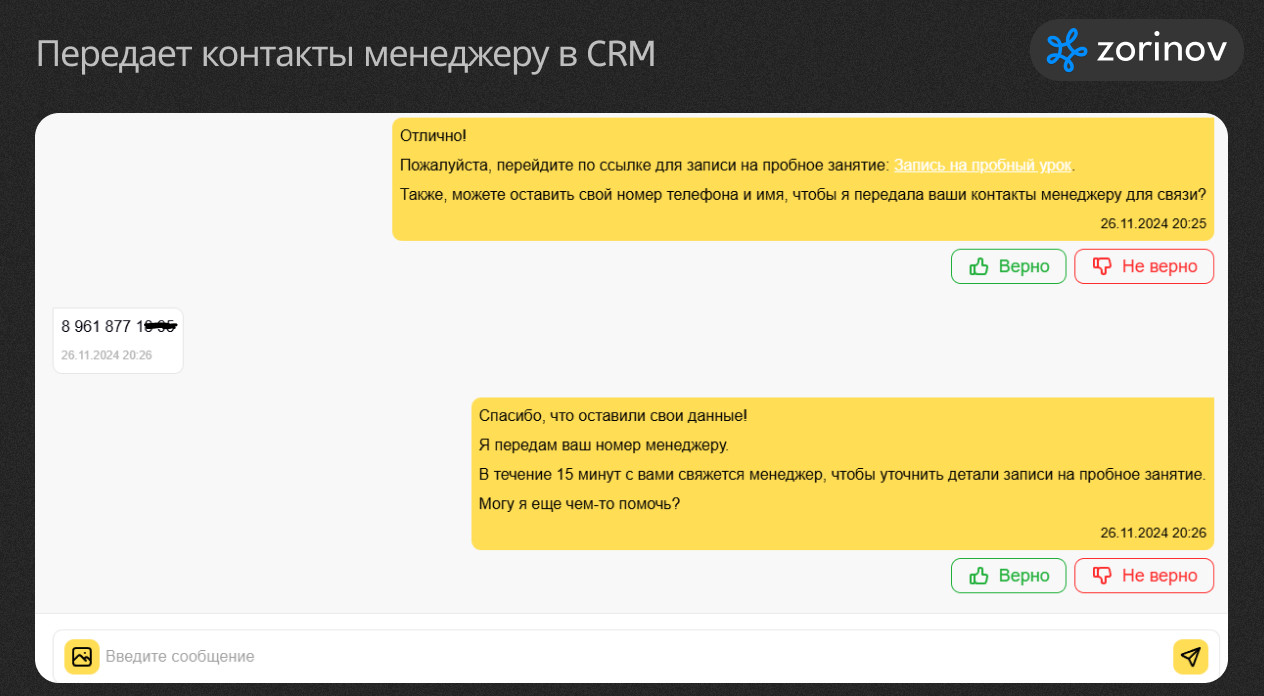The width and height of the screenshot is (1264, 696).
Task: Select the user message with the phone number
Action: 117,326
